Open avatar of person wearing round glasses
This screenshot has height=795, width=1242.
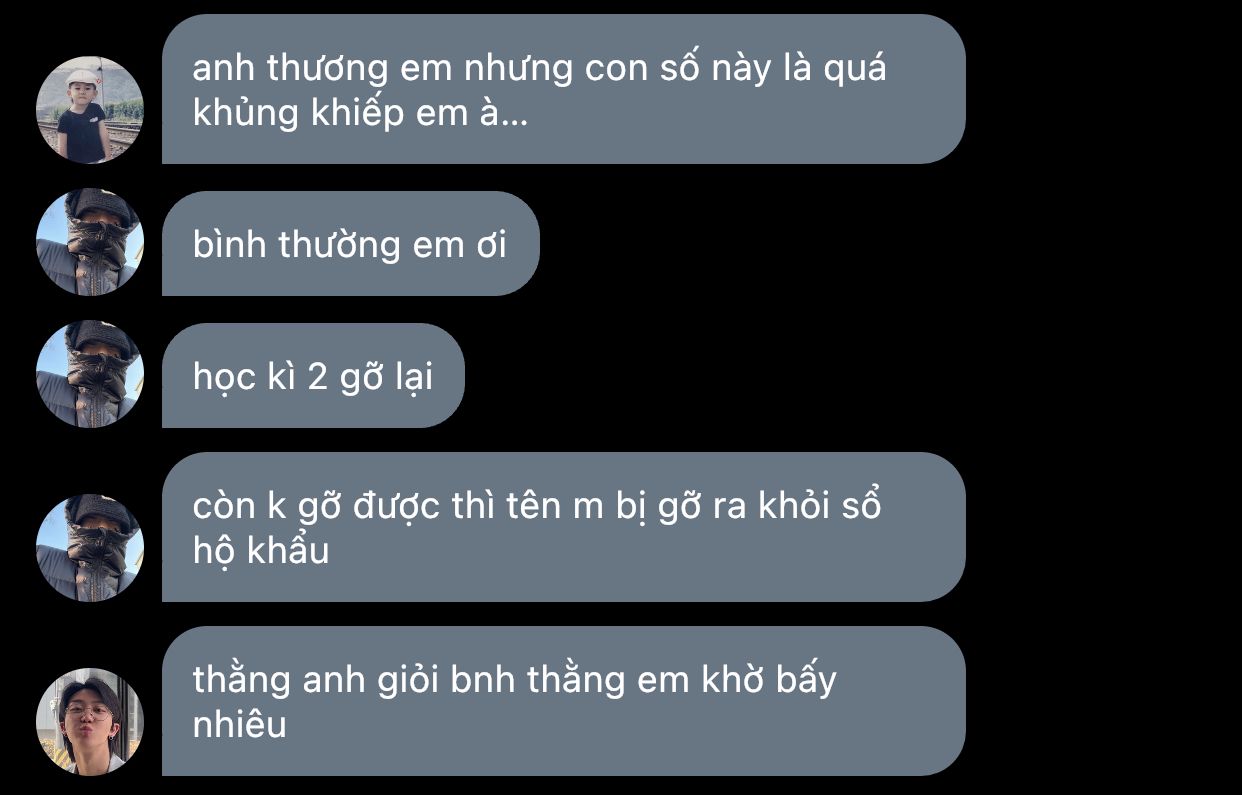click(90, 722)
